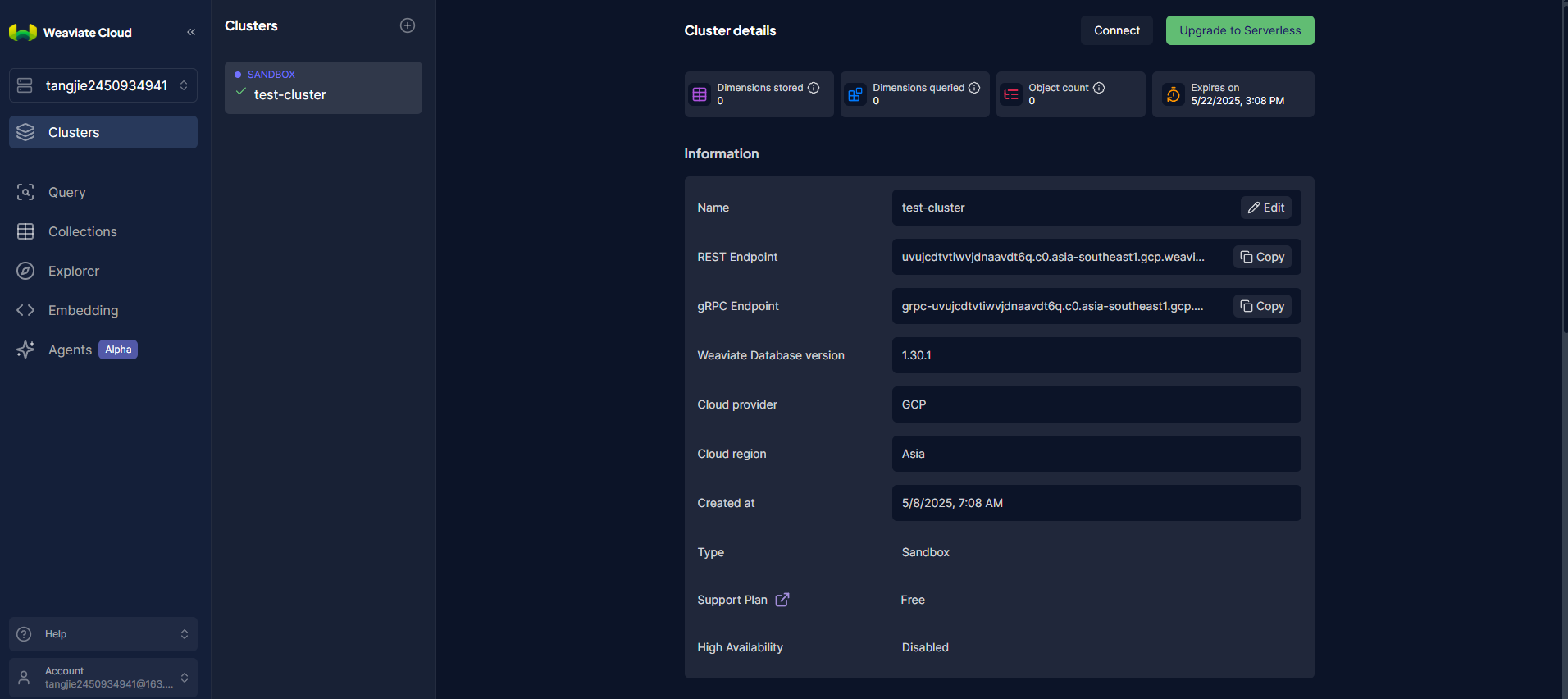1568x699 pixels.
Task: Click the SANDBOX label on the cluster card
Action: coord(271,74)
